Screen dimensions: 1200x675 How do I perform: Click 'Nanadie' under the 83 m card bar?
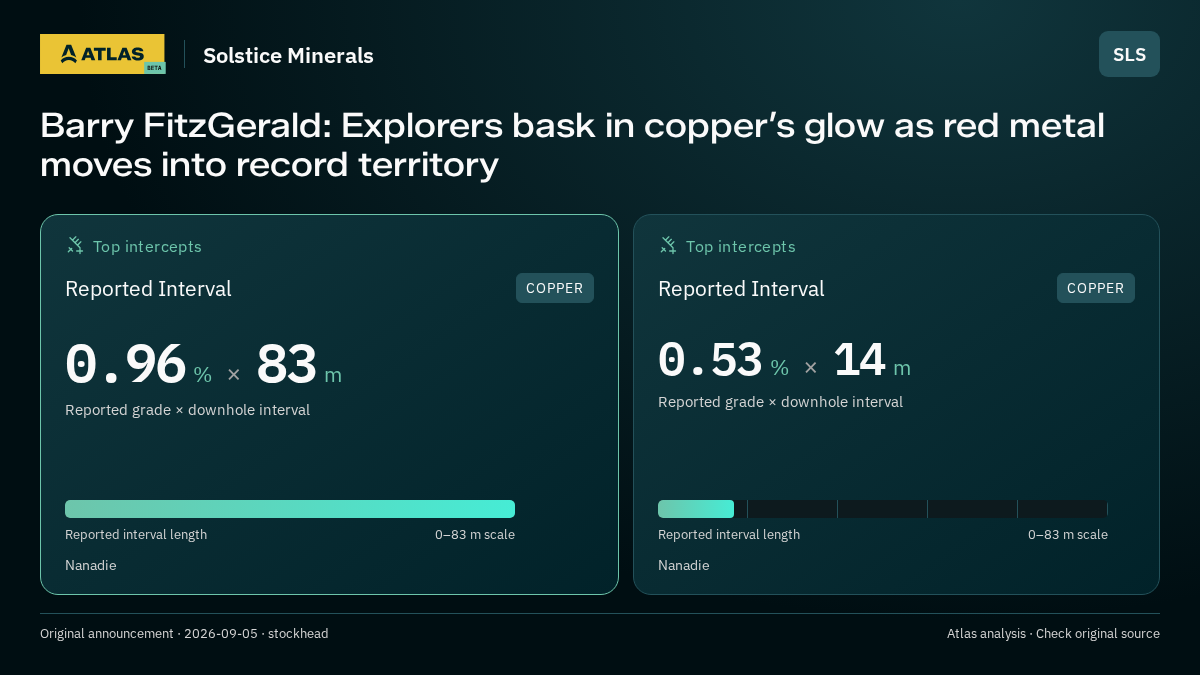[x=91, y=565]
